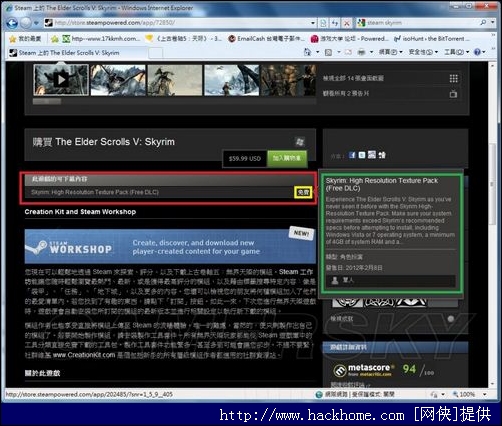Click the third share icon
Image resolution: width=502 pixels, height=426 pixels.
point(372,155)
